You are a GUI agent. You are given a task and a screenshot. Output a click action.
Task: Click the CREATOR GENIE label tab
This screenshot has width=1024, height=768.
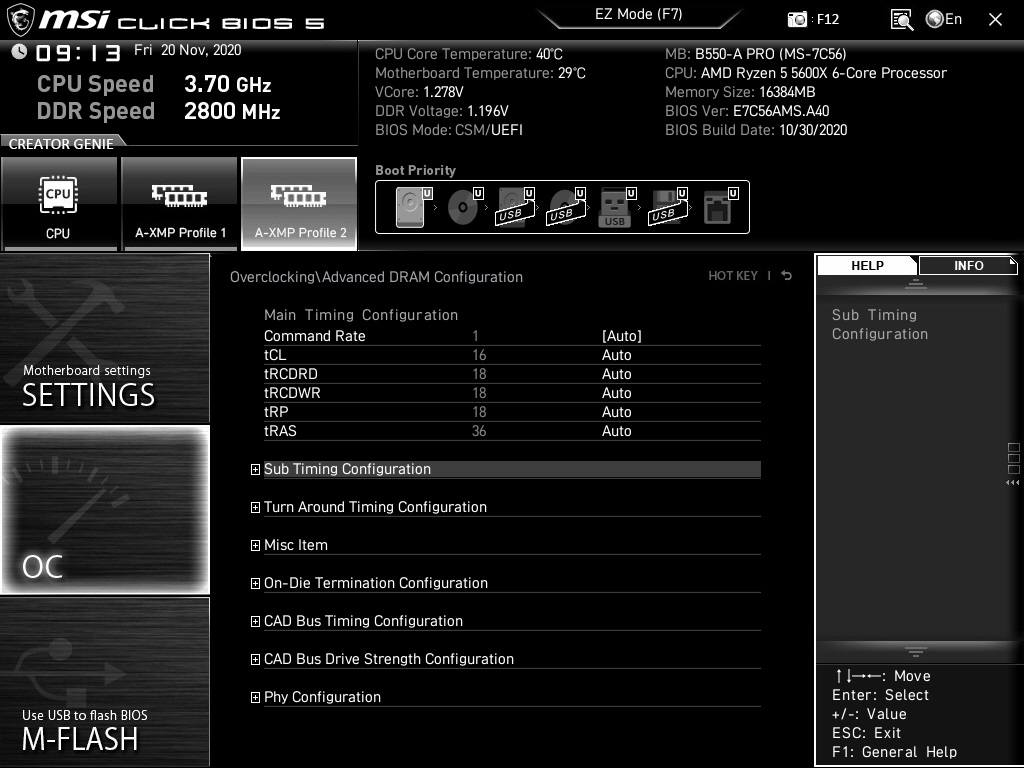(61, 144)
